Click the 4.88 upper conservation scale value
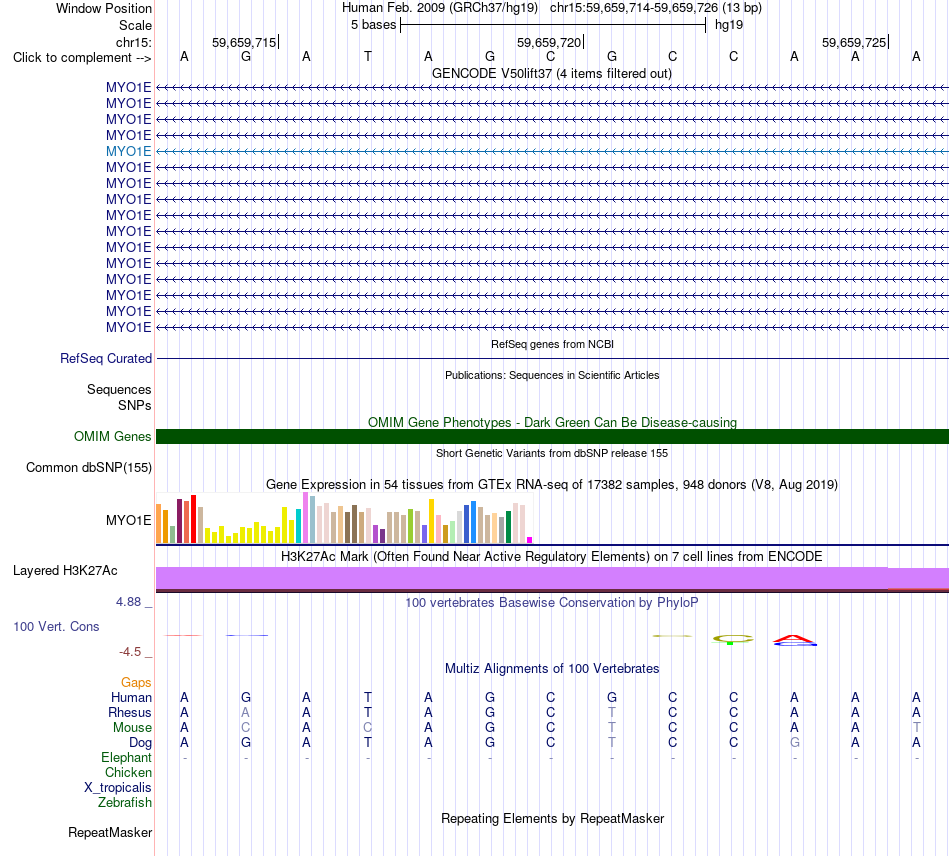This screenshot has width=950, height=856. [128, 602]
